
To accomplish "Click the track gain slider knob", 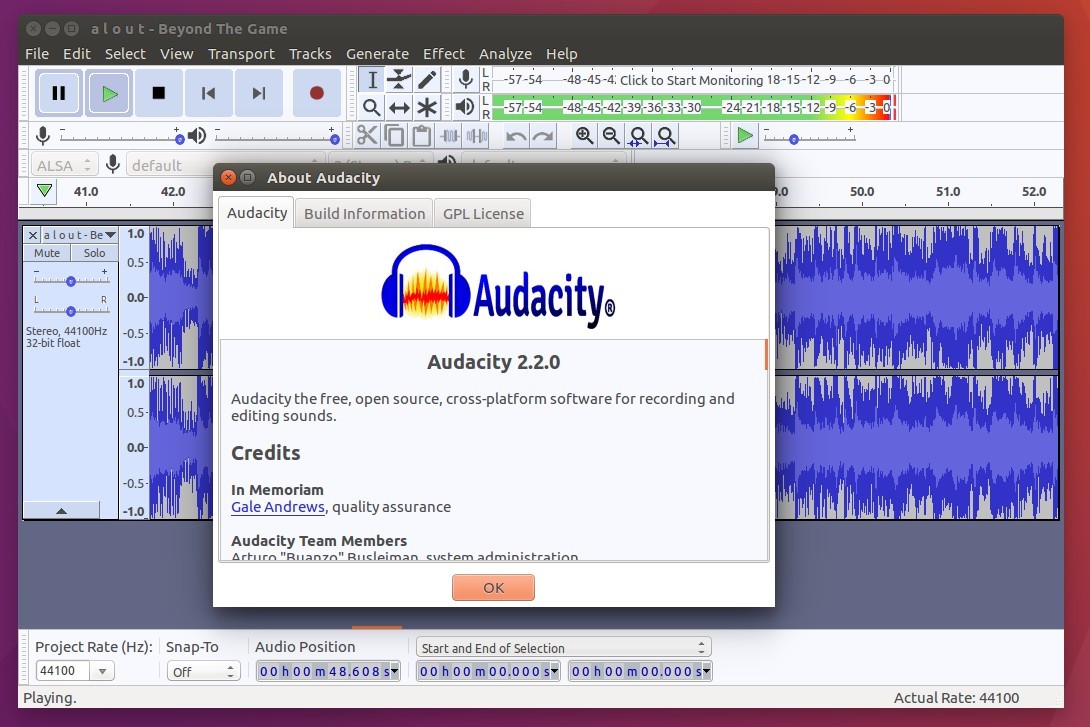I will (x=70, y=281).
